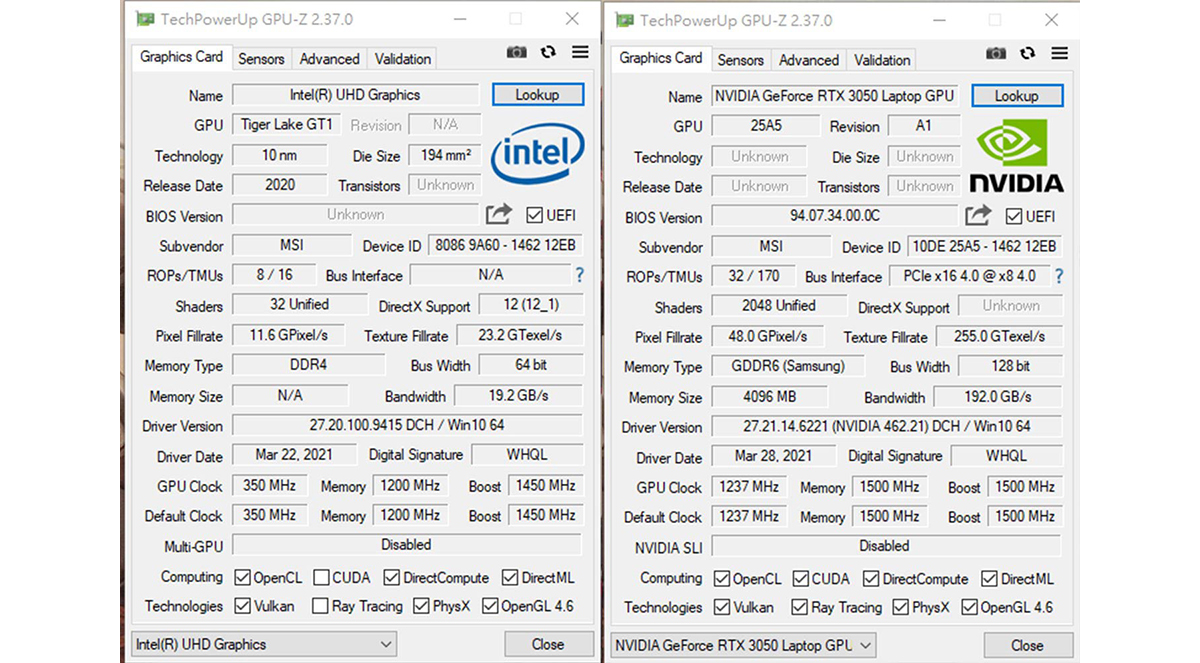Screen dimensions: 1200x663
Task: Click Bus Interface question mark in NVIDIA window
Action: (x=1059, y=276)
